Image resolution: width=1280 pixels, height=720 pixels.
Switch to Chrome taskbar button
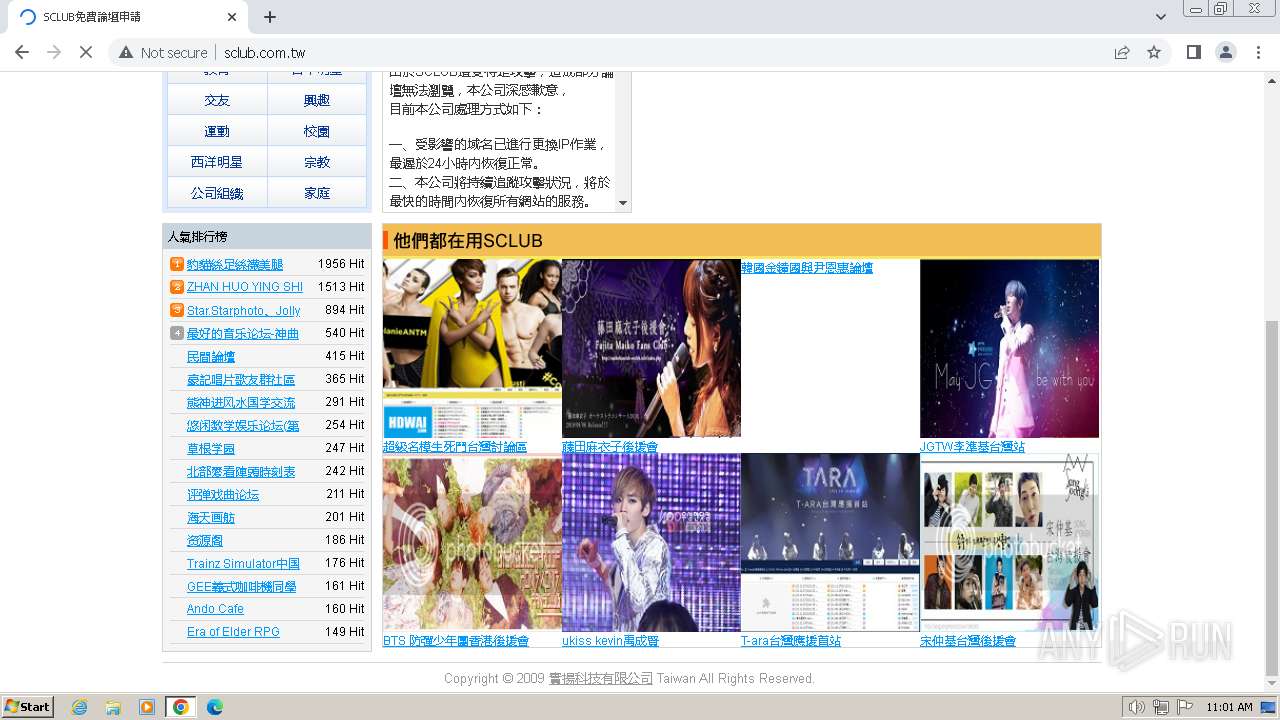[x=181, y=707]
